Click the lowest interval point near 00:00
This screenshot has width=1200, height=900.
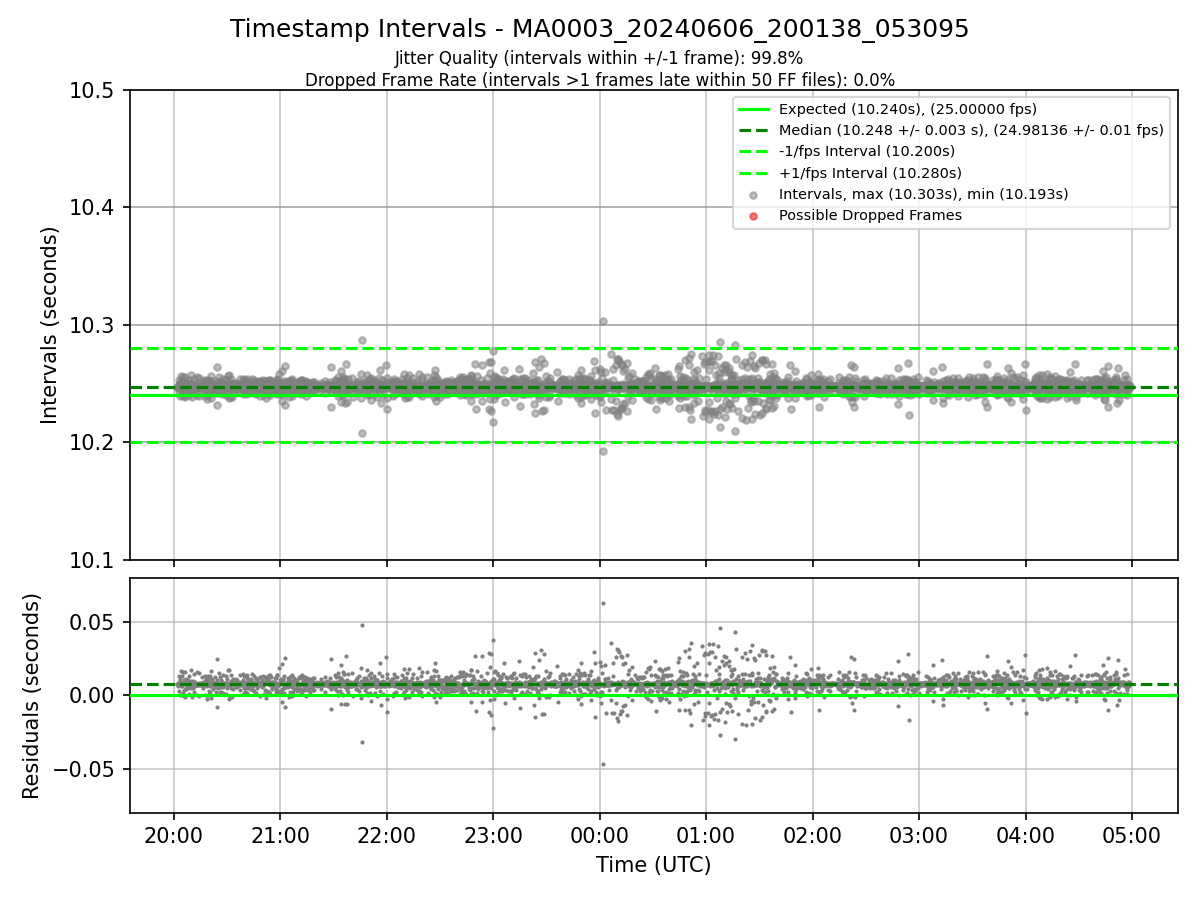[603, 451]
